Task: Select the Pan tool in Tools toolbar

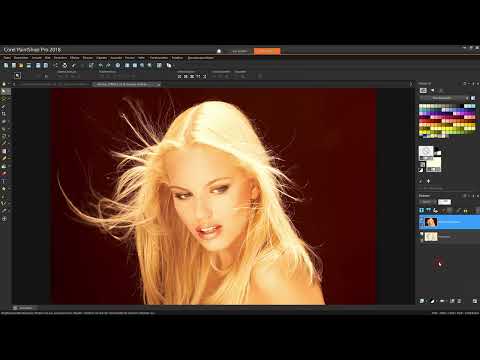Action: 4,84
